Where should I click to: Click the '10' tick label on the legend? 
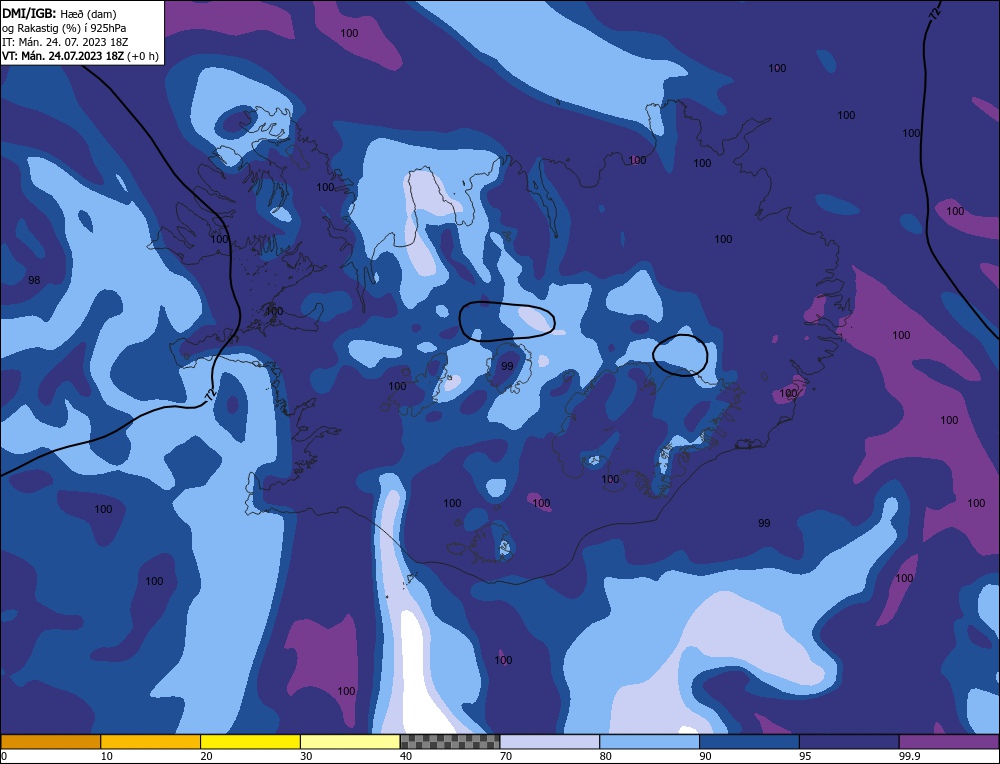click(106, 756)
